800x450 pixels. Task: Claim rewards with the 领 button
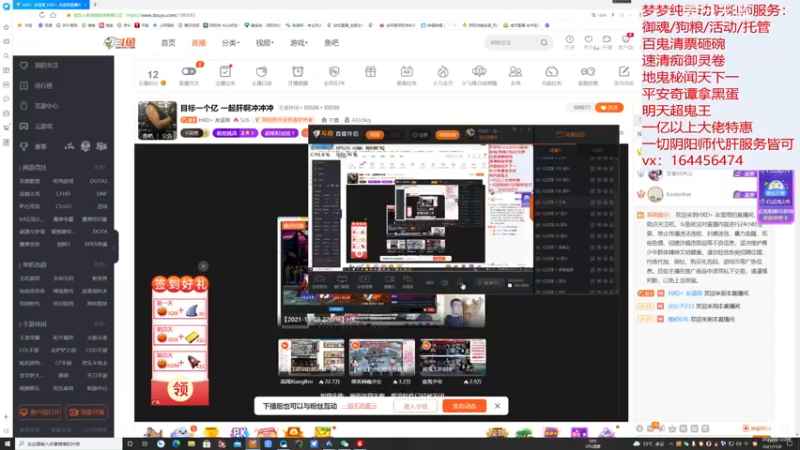pos(180,389)
